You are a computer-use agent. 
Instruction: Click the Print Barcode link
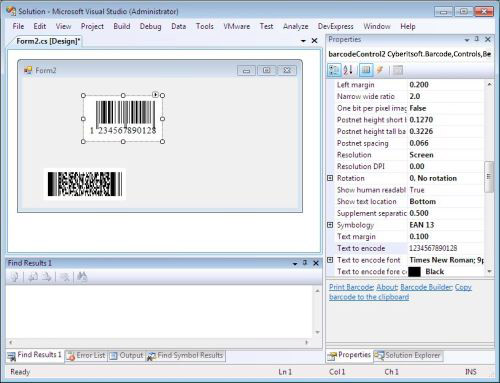[x=351, y=287]
